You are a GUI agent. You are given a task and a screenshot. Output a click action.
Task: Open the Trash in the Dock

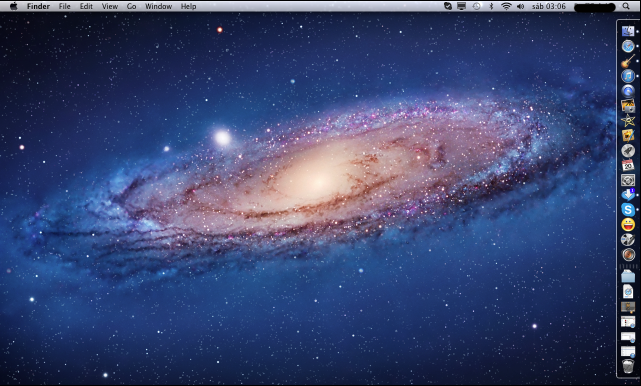pos(628,366)
